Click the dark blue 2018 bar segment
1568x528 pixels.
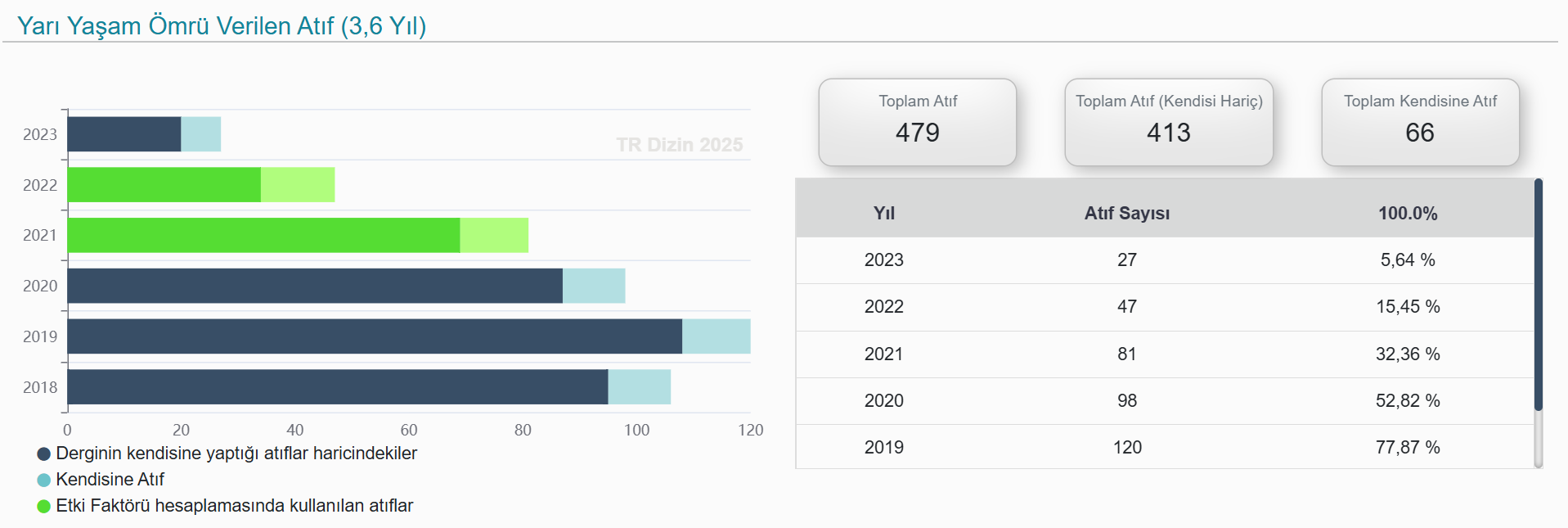coord(337,387)
